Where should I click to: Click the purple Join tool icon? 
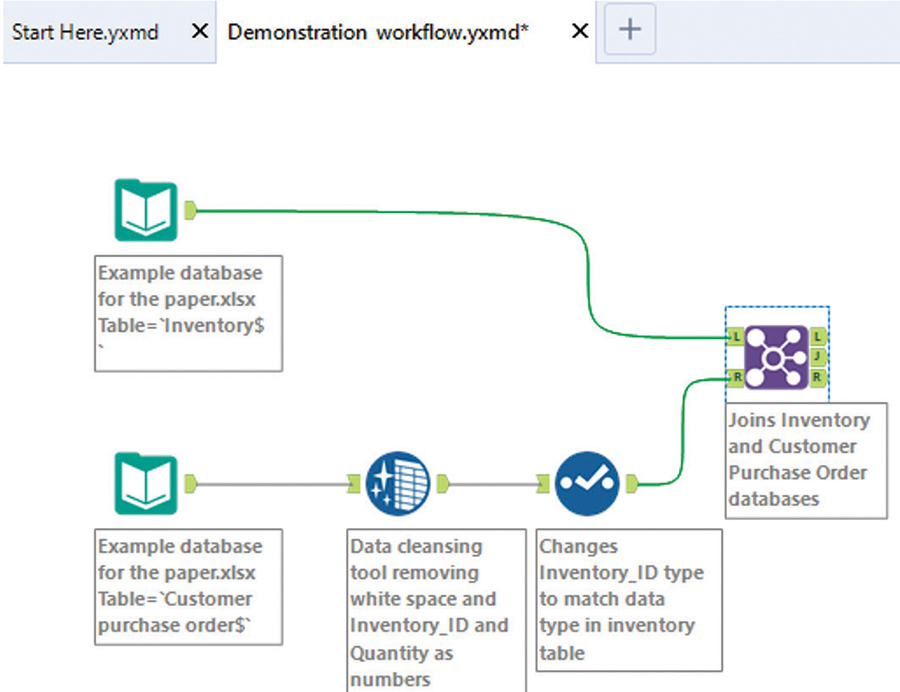(777, 357)
